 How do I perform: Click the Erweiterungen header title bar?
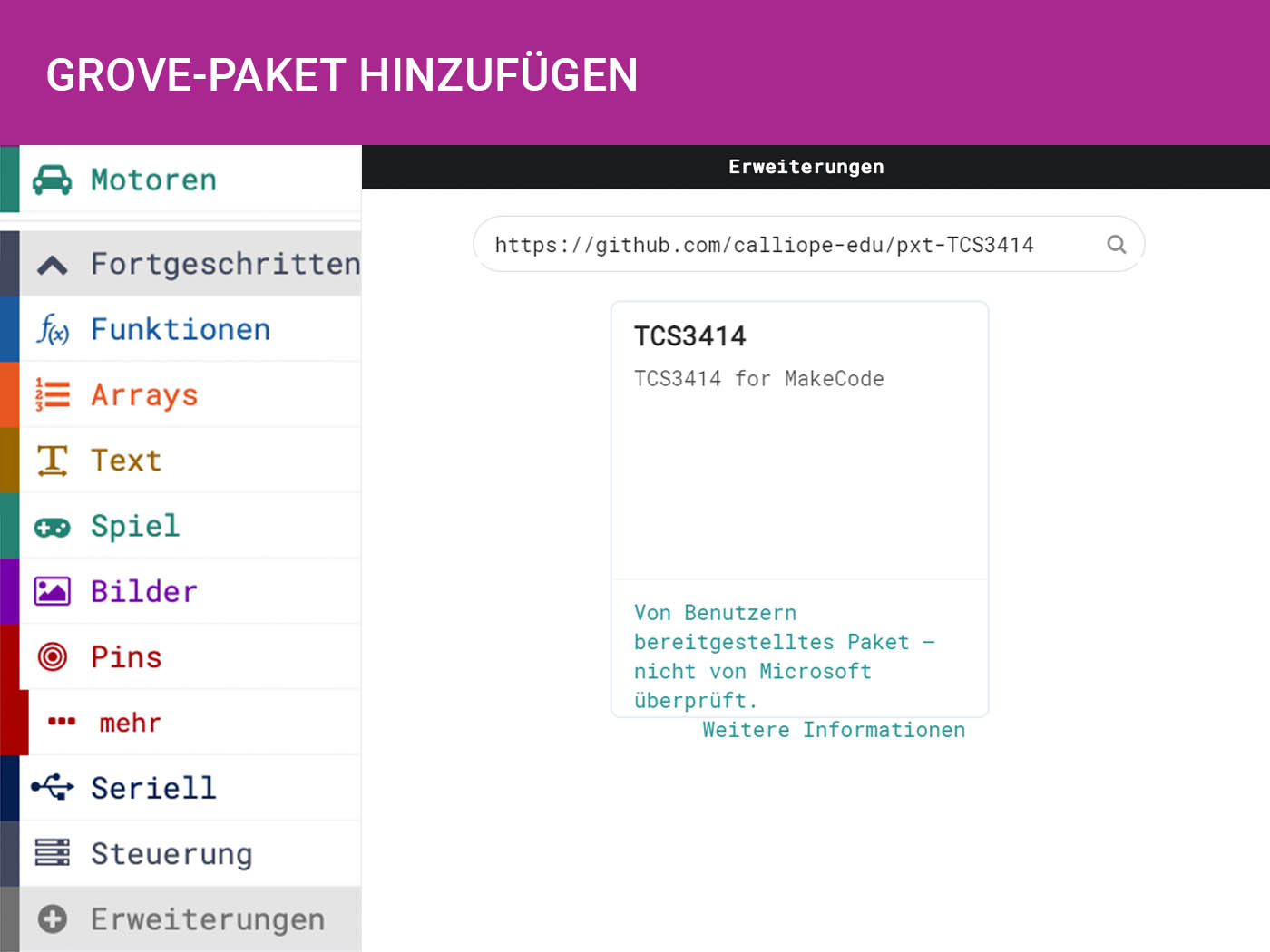(x=806, y=167)
